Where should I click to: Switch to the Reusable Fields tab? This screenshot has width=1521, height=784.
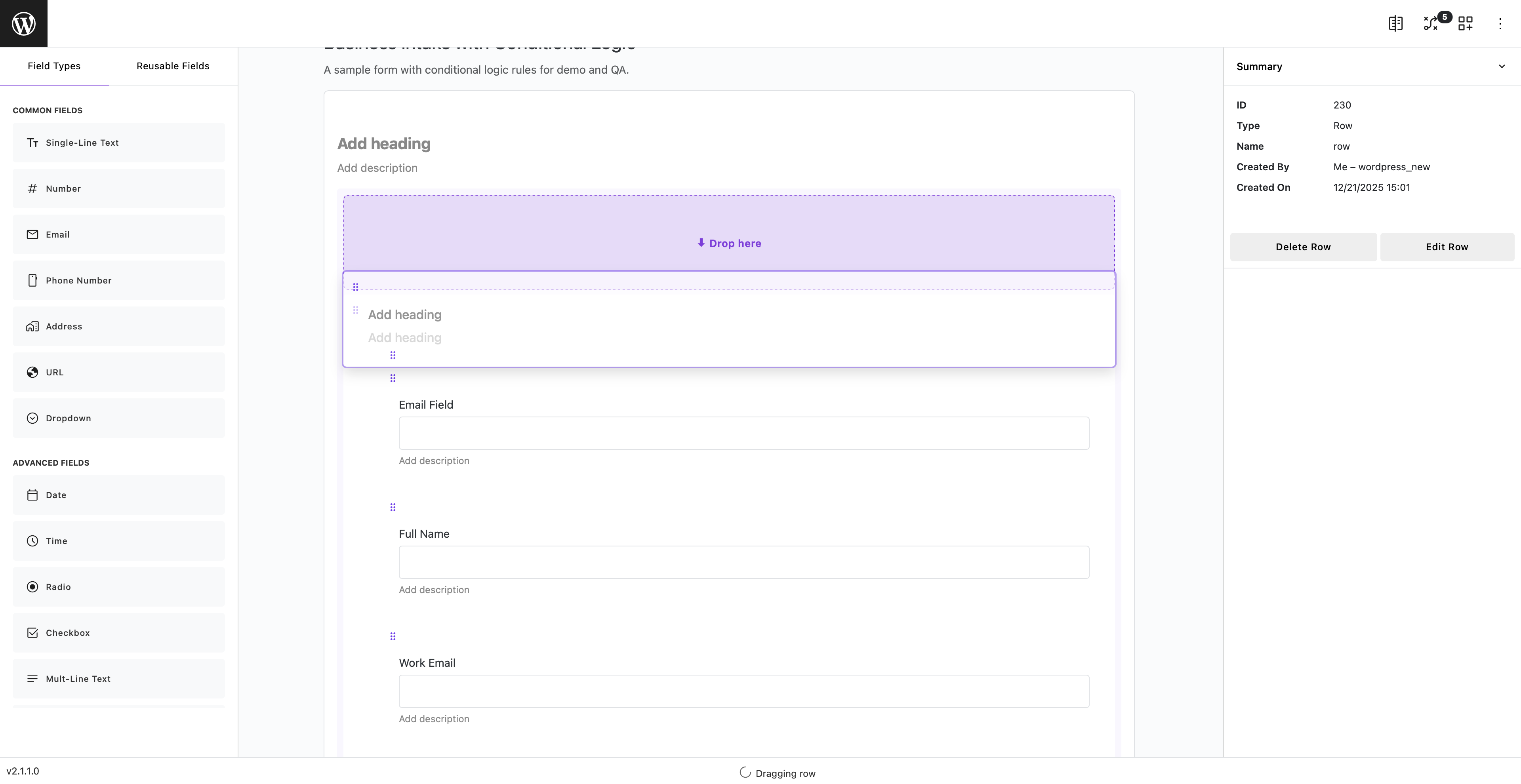click(172, 65)
